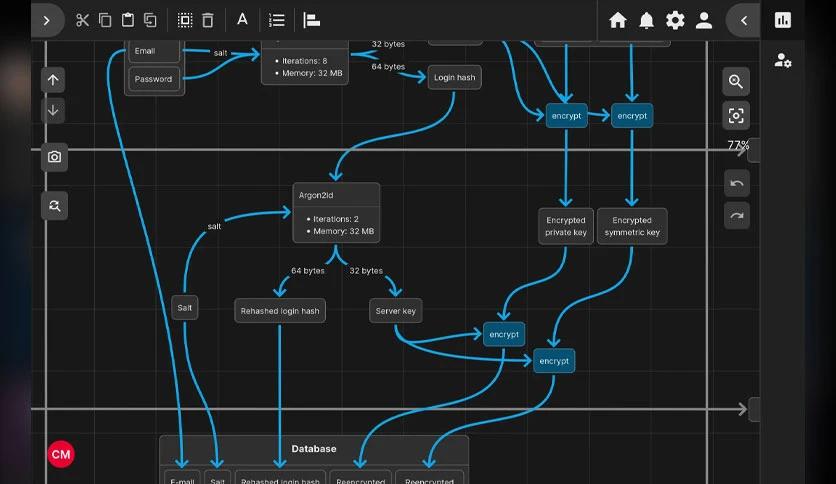Click the clipboard paste icon
The height and width of the screenshot is (484, 836).
point(128,20)
